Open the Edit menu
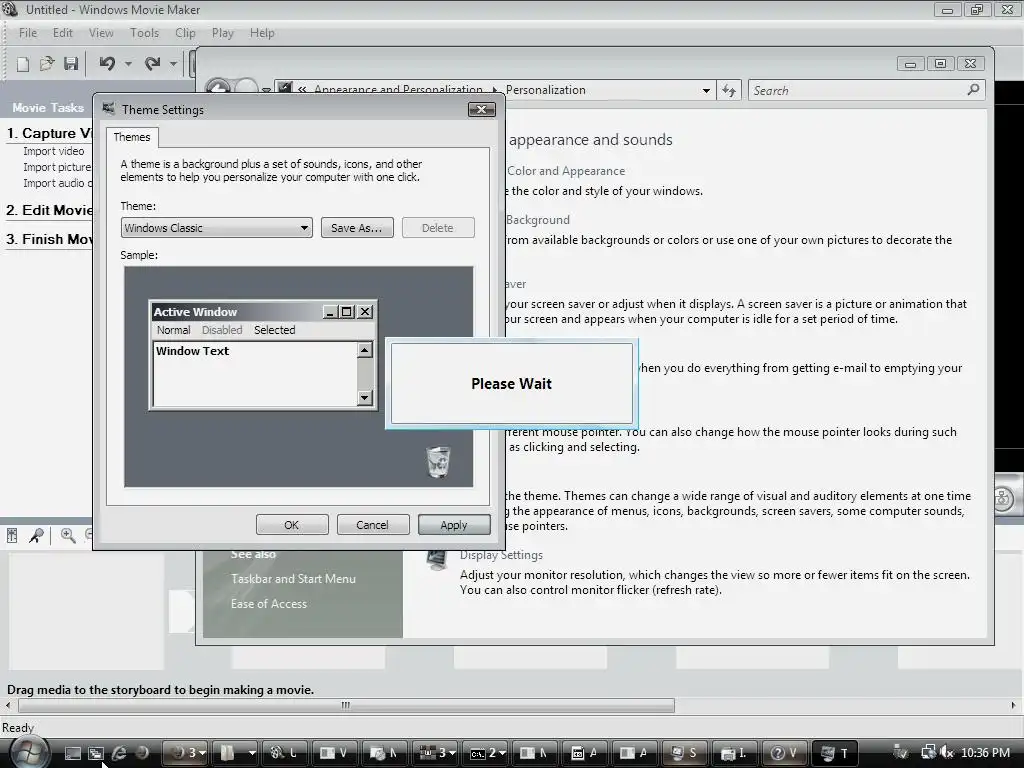 [63, 33]
